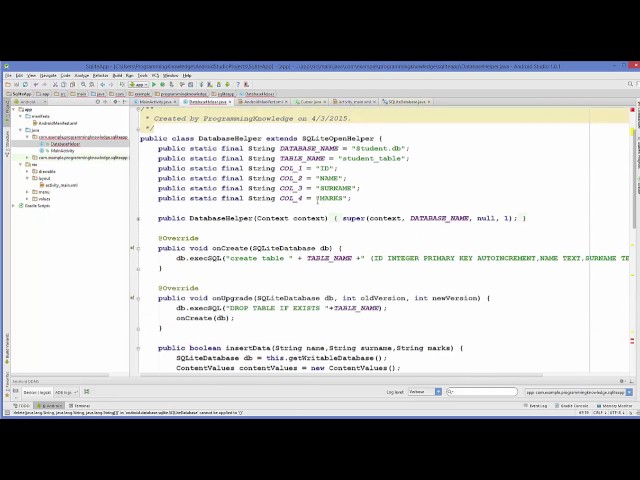Screen dimensions: 640x480
Task: Click the Open folder toolbar icon
Action: (8, 84)
